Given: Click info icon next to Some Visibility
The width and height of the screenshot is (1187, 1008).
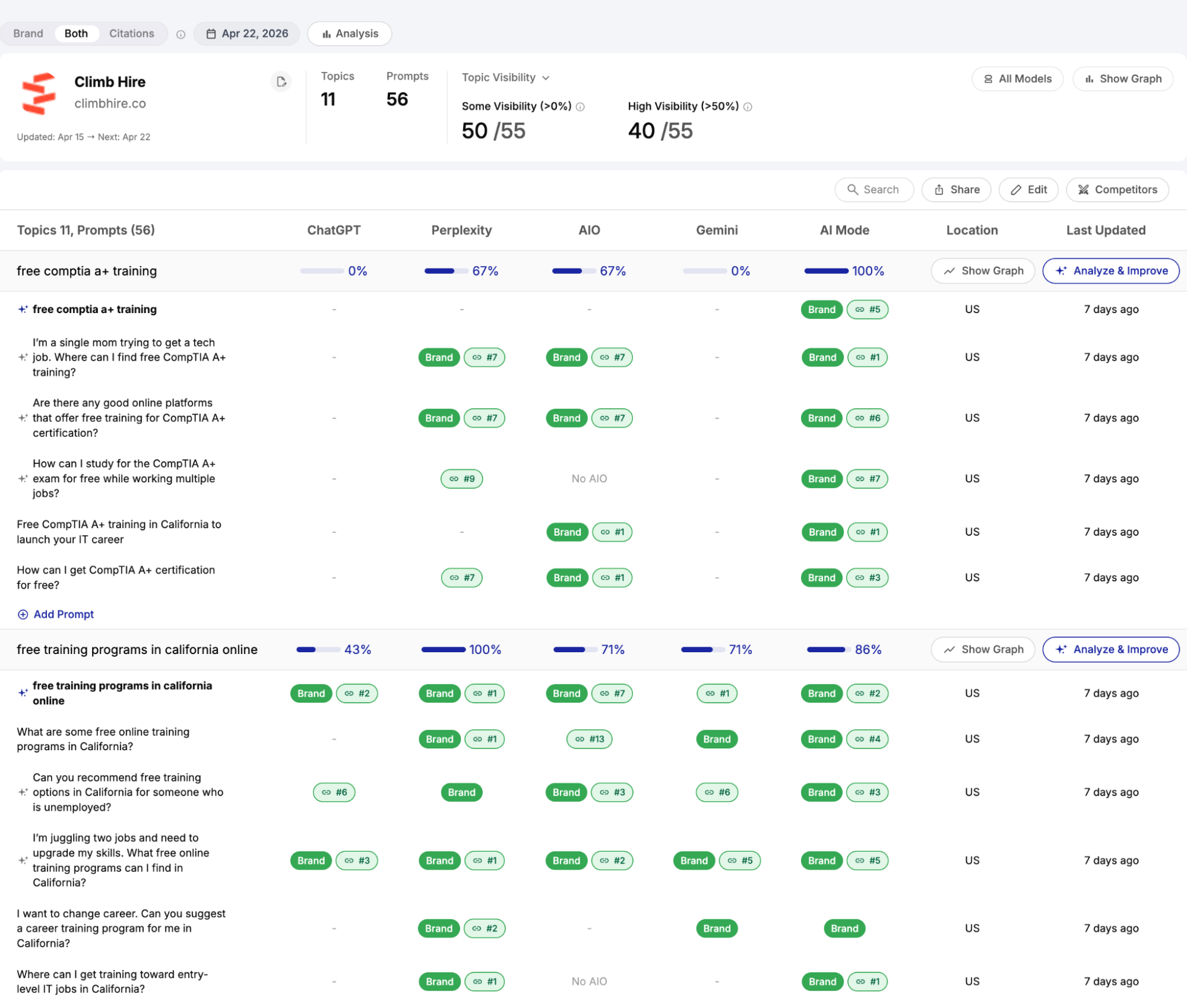Looking at the screenshot, I should point(580,107).
